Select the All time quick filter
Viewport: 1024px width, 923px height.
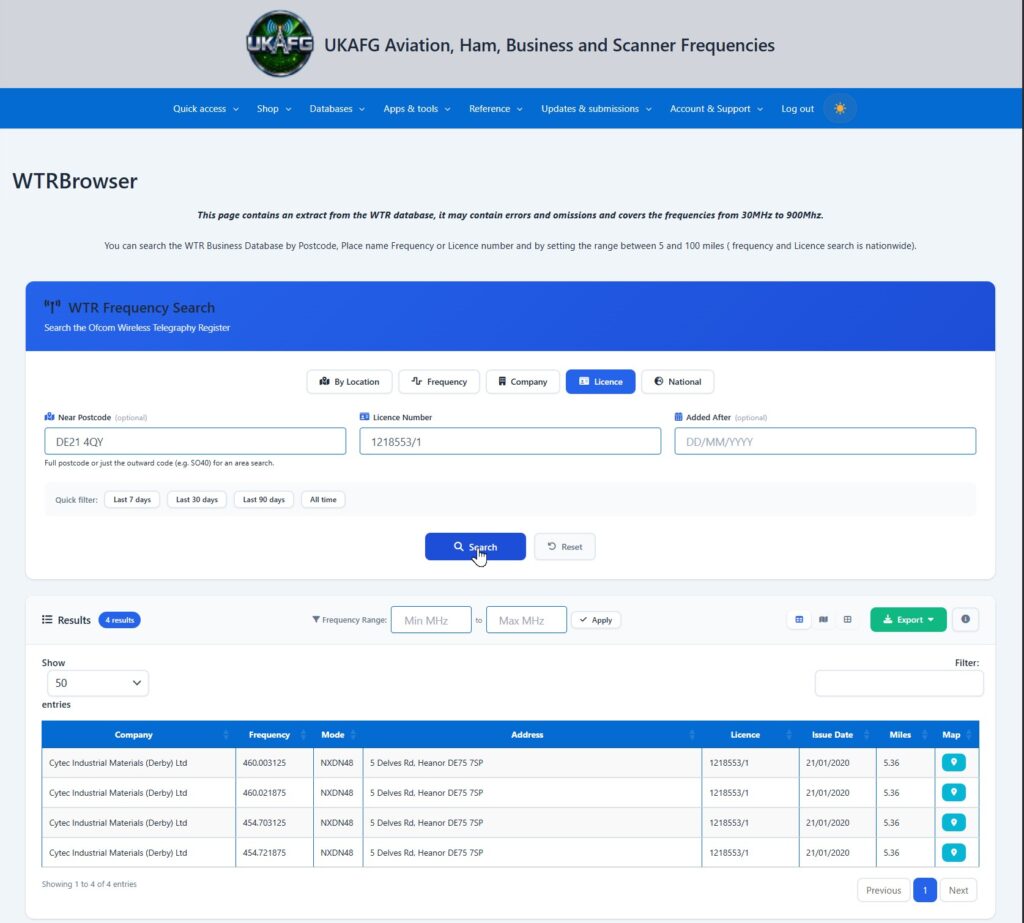coord(323,500)
